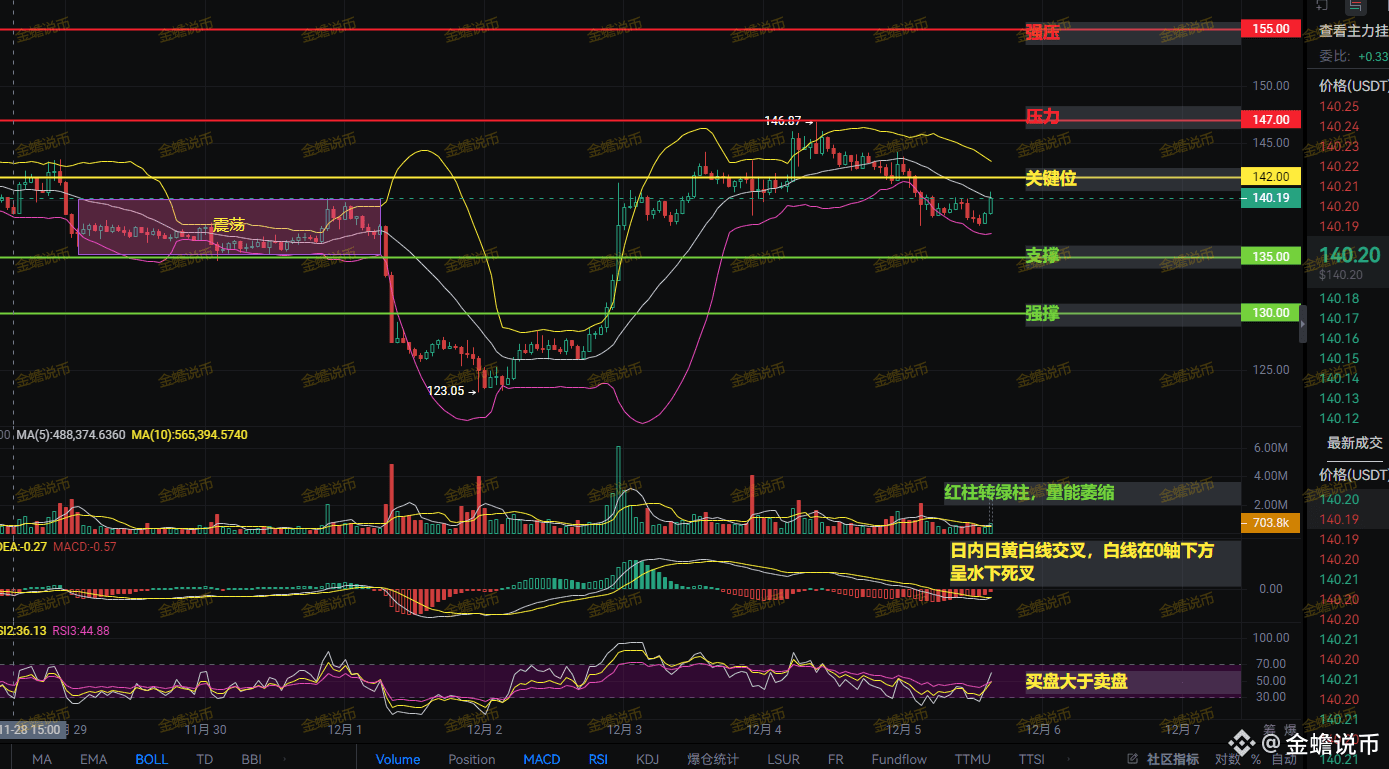This screenshot has height=769, width=1389.
Task: Select the 142.00 yellow price label
Action: point(1271,177)
